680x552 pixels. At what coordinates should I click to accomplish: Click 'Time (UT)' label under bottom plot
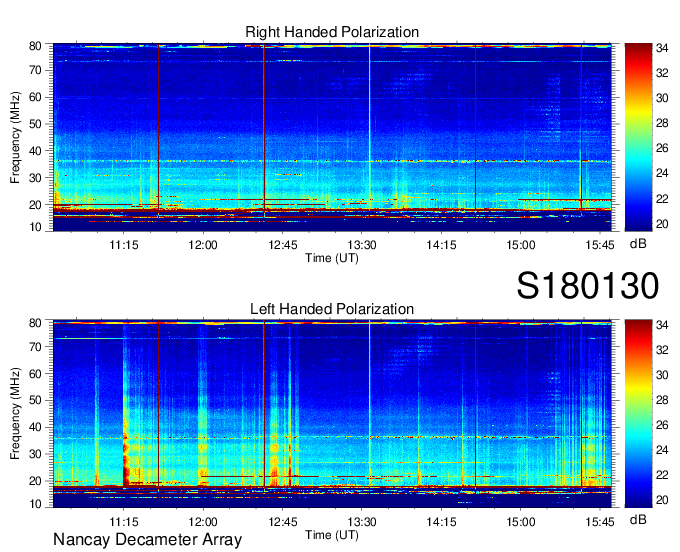click(332, 535)
